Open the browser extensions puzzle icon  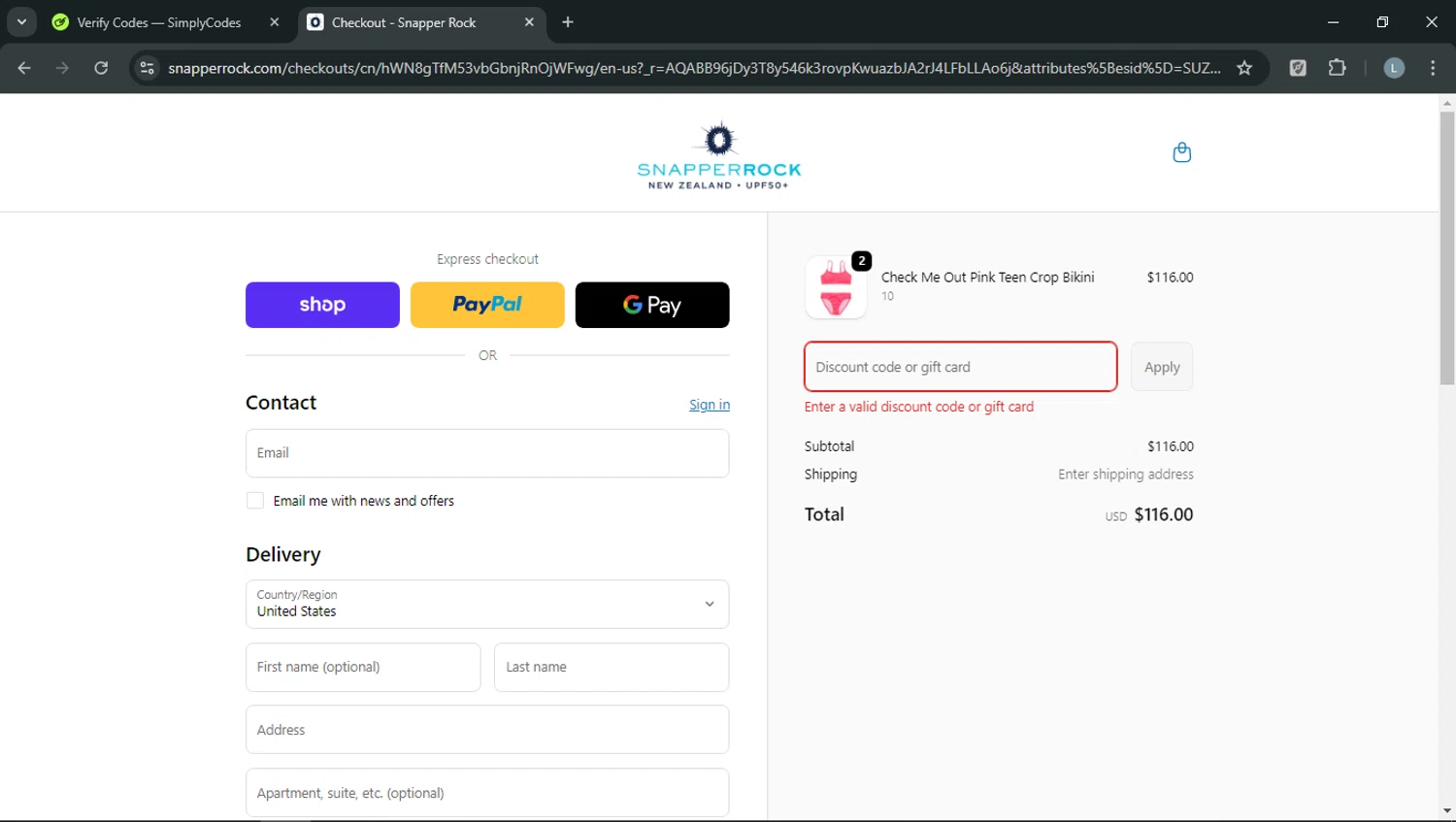(1337, 68)
